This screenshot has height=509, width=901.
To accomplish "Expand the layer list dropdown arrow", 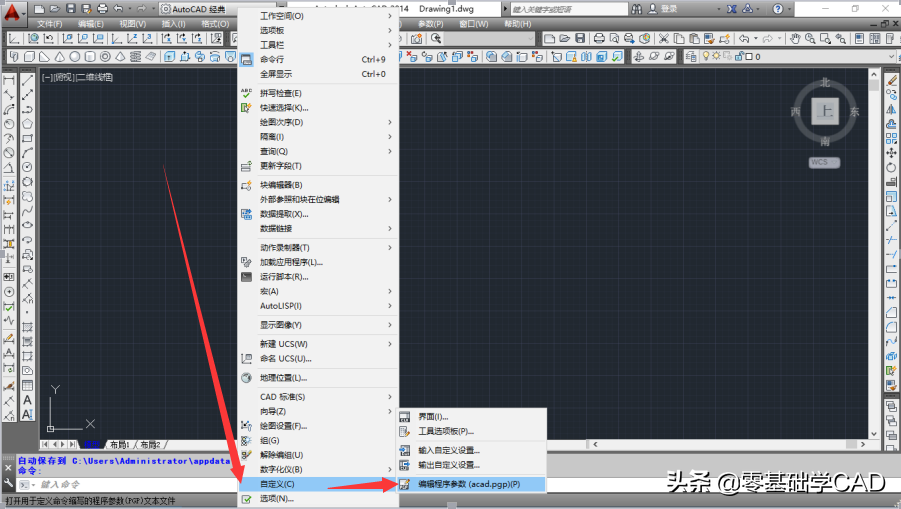I will click(891, 56).
